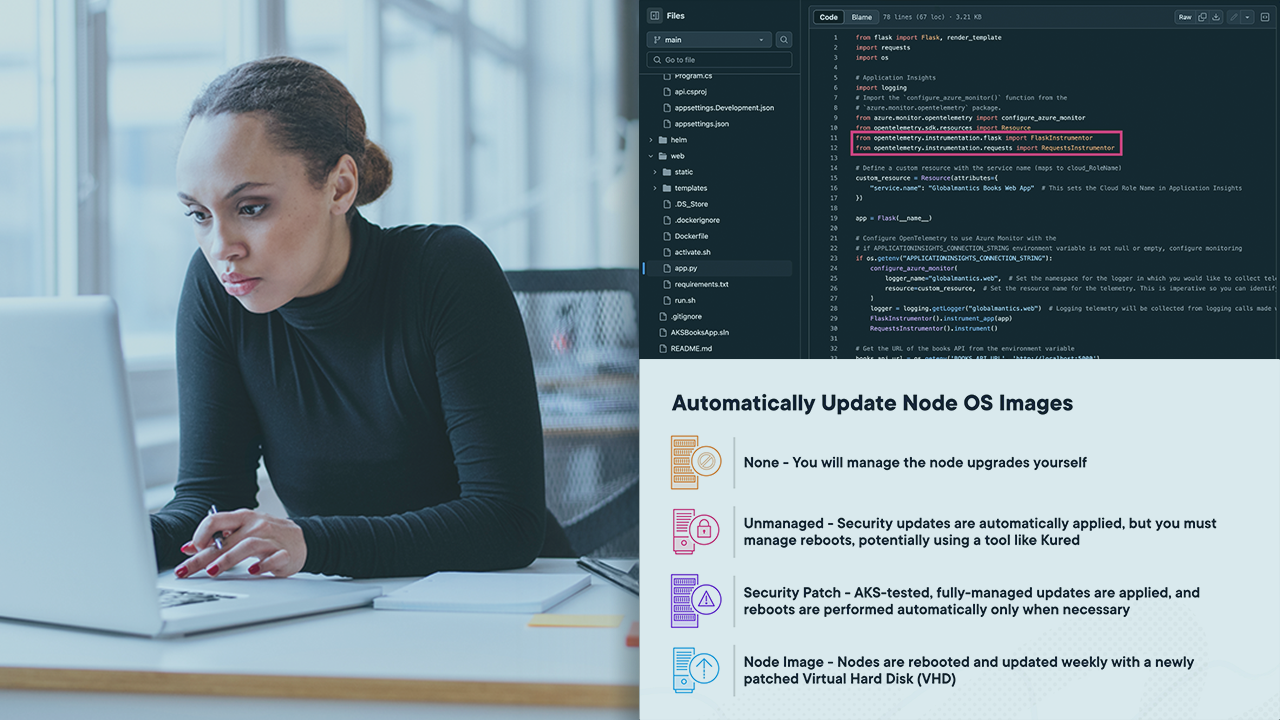
Task: Expand the templates folder
Action: tap(655, 188)
